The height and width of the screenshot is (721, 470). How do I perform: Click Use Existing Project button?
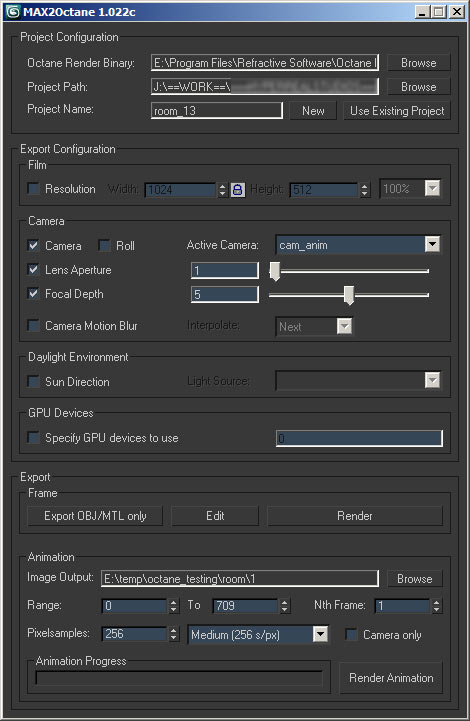coord(397,111)
